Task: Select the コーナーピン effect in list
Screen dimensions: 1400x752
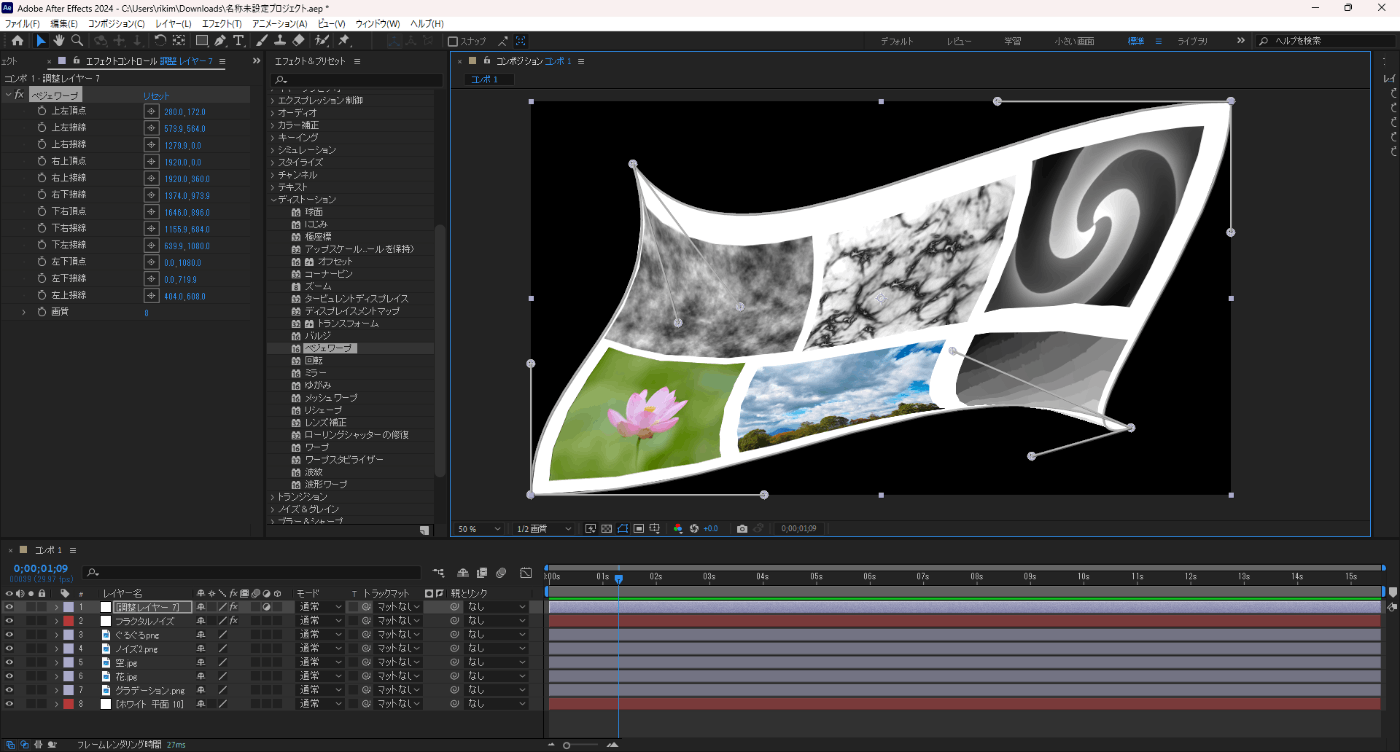Action: [x=328, y=274]
